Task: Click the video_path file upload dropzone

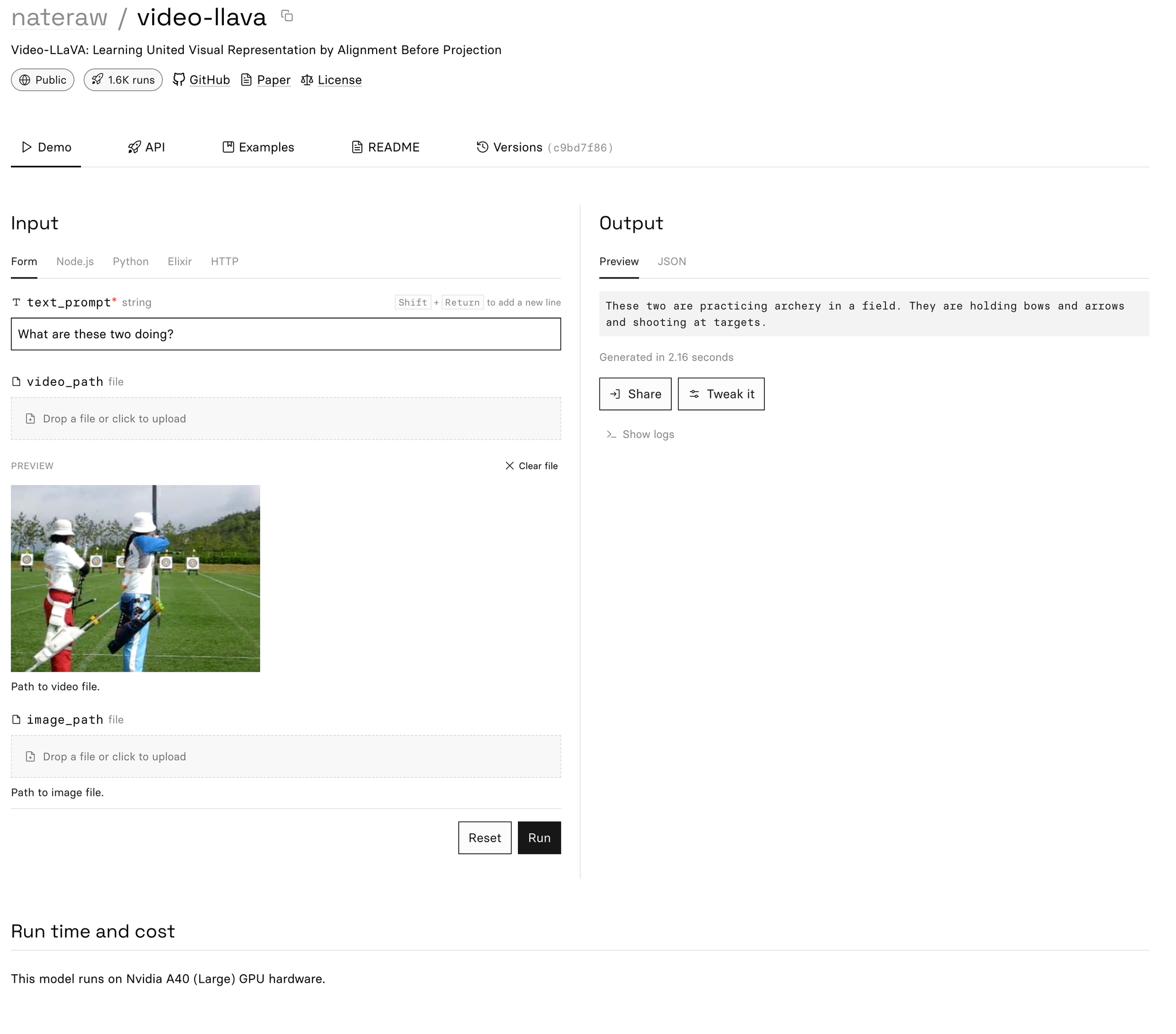Action: 285,419
